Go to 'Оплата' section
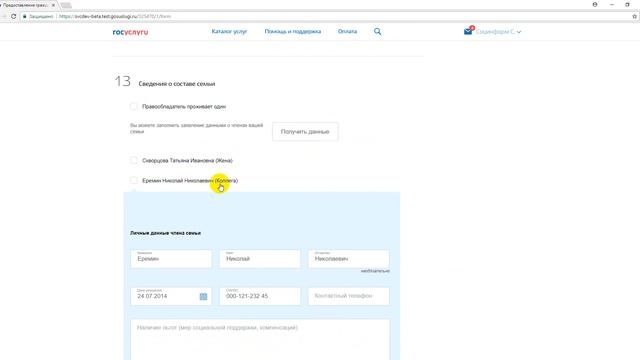 tap(347, 31)
